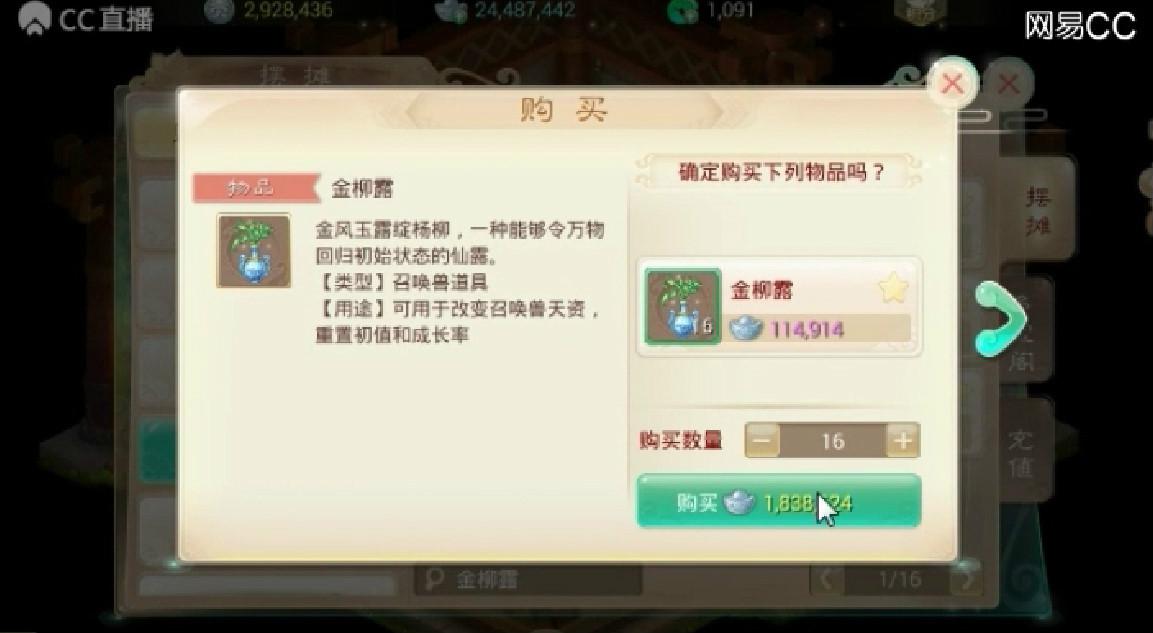1153x633 pixels.
Task: Go to next page arrow beside 1/16
Action: click(964, 579)
